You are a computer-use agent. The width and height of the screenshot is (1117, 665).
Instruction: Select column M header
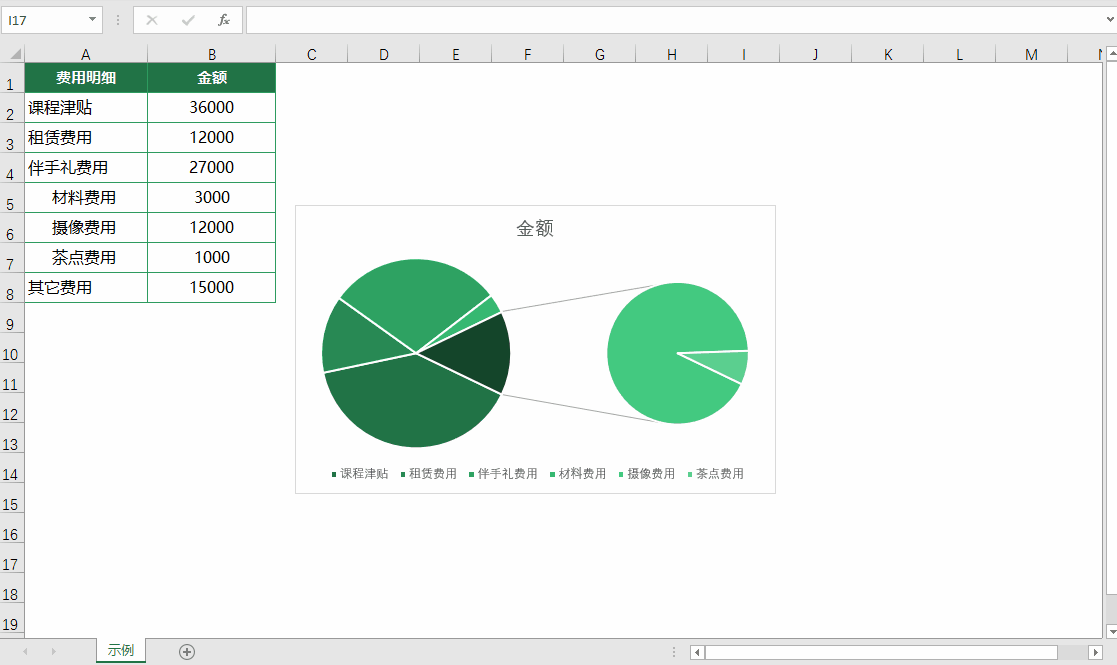tap(1032, 54)
